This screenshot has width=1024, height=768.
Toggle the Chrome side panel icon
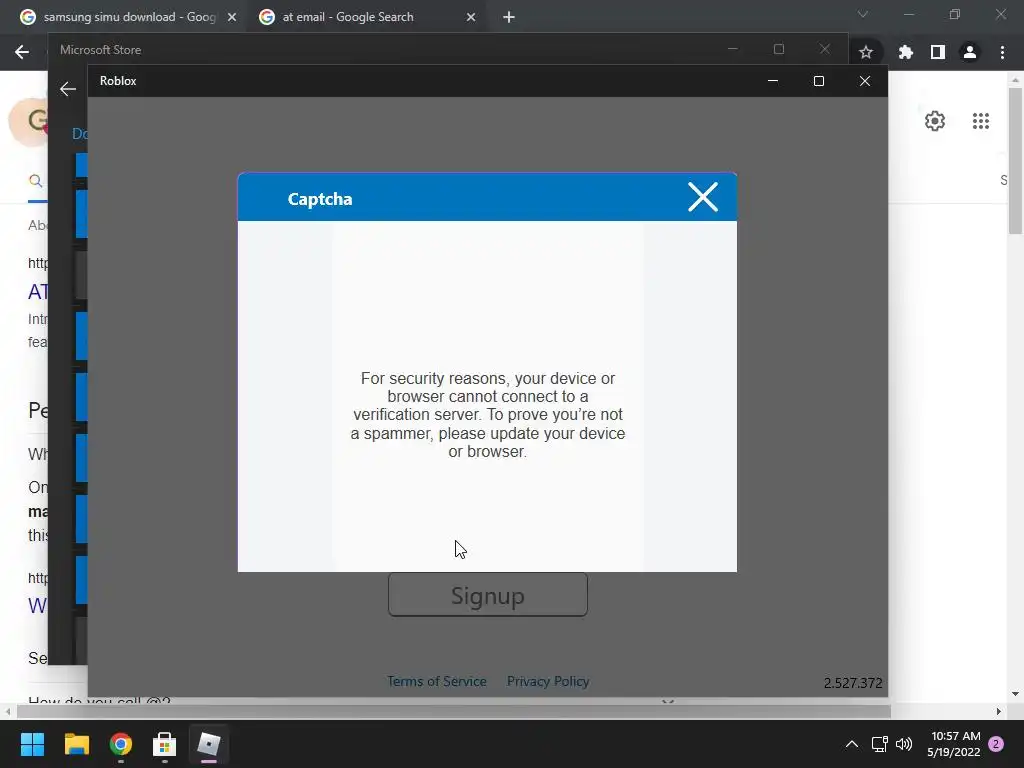coord(938,52)
